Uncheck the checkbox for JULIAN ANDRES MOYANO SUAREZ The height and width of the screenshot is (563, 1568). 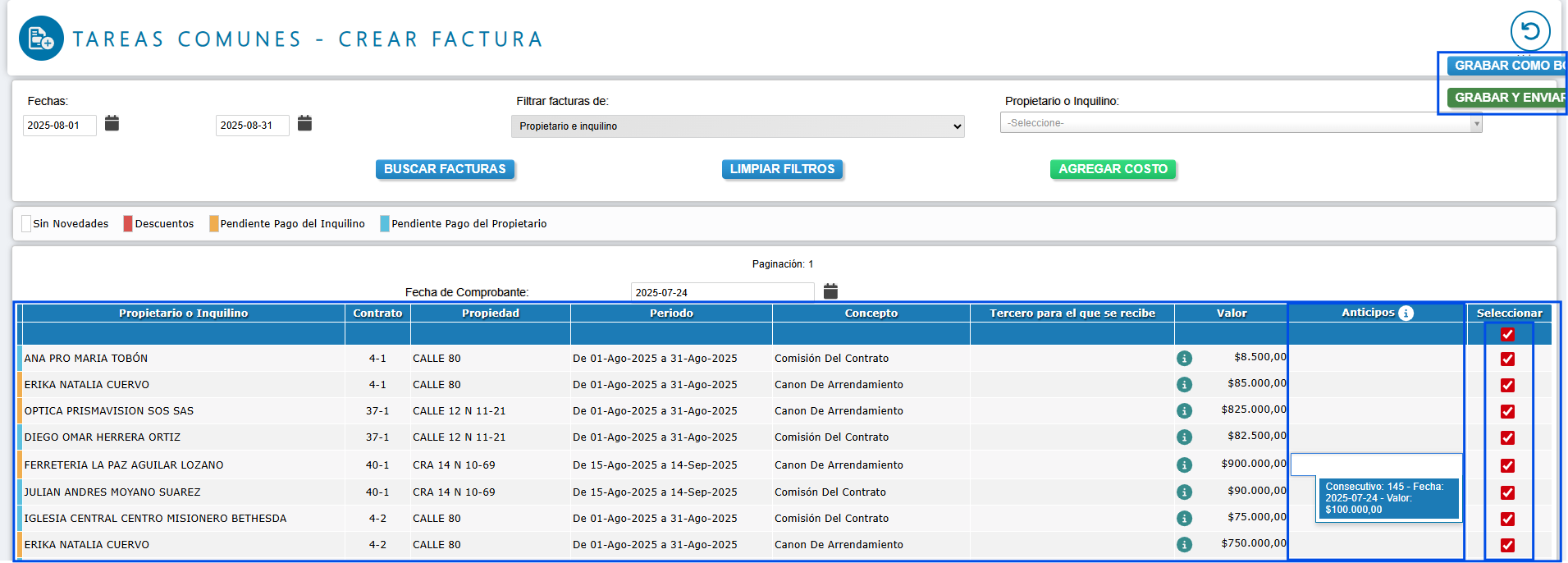(x=1507, y=492)
